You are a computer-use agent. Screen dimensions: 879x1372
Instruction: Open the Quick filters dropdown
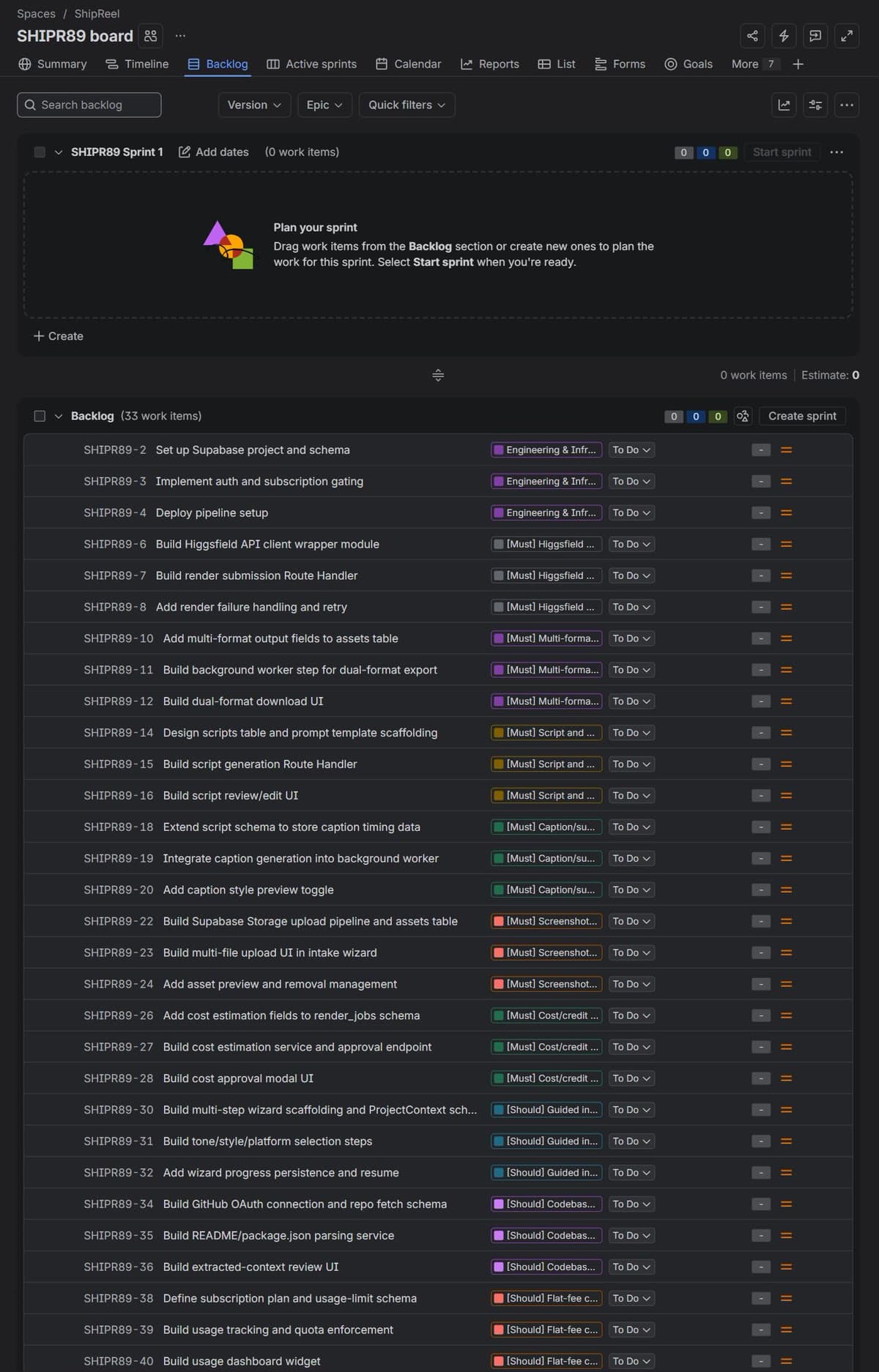(x=407, y=105)
